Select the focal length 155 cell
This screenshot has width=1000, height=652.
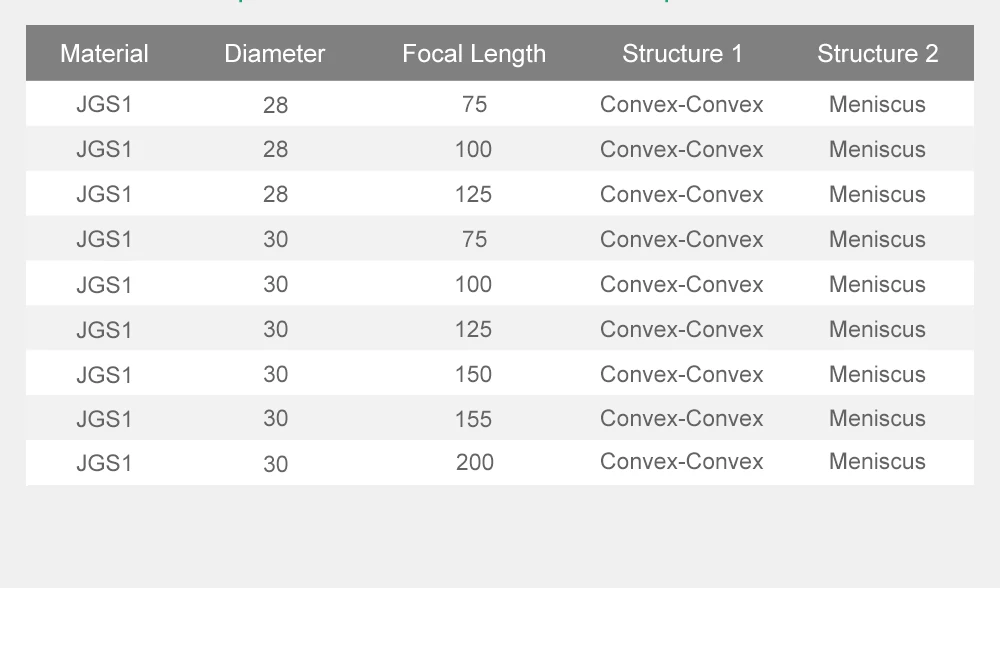(473, 419)
